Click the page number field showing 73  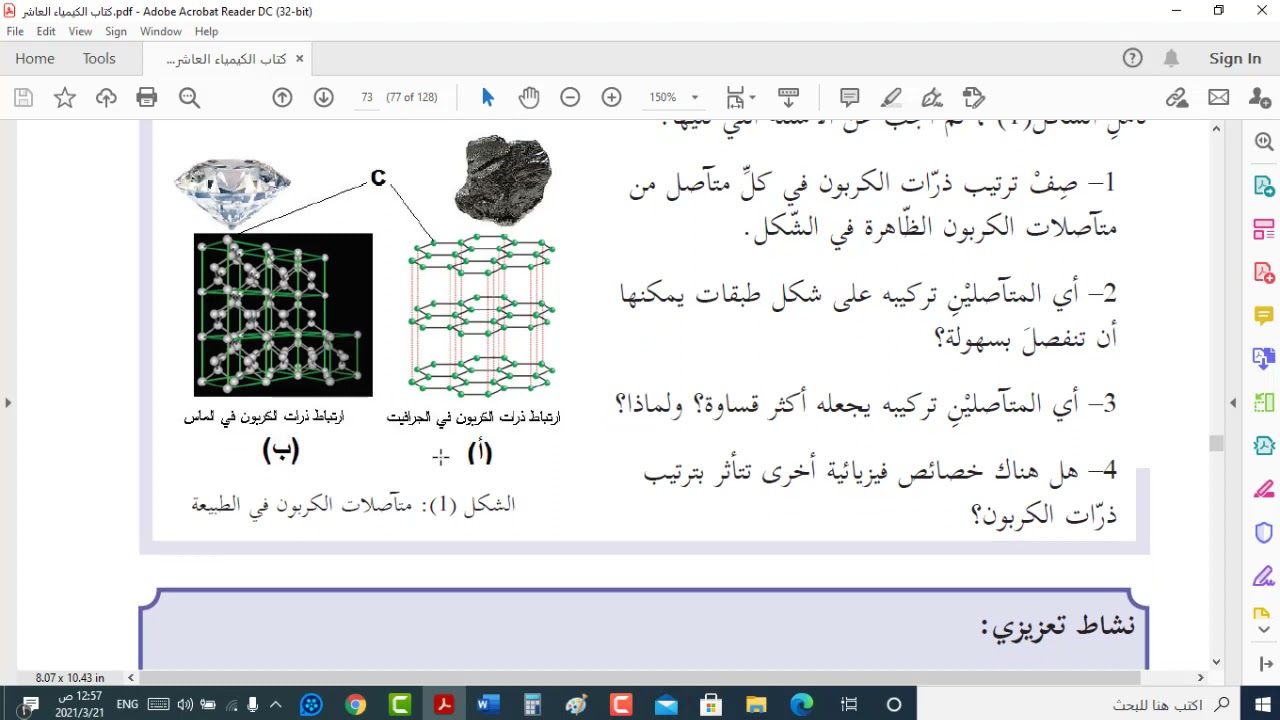pyautogui.click(x=366, y=97)
